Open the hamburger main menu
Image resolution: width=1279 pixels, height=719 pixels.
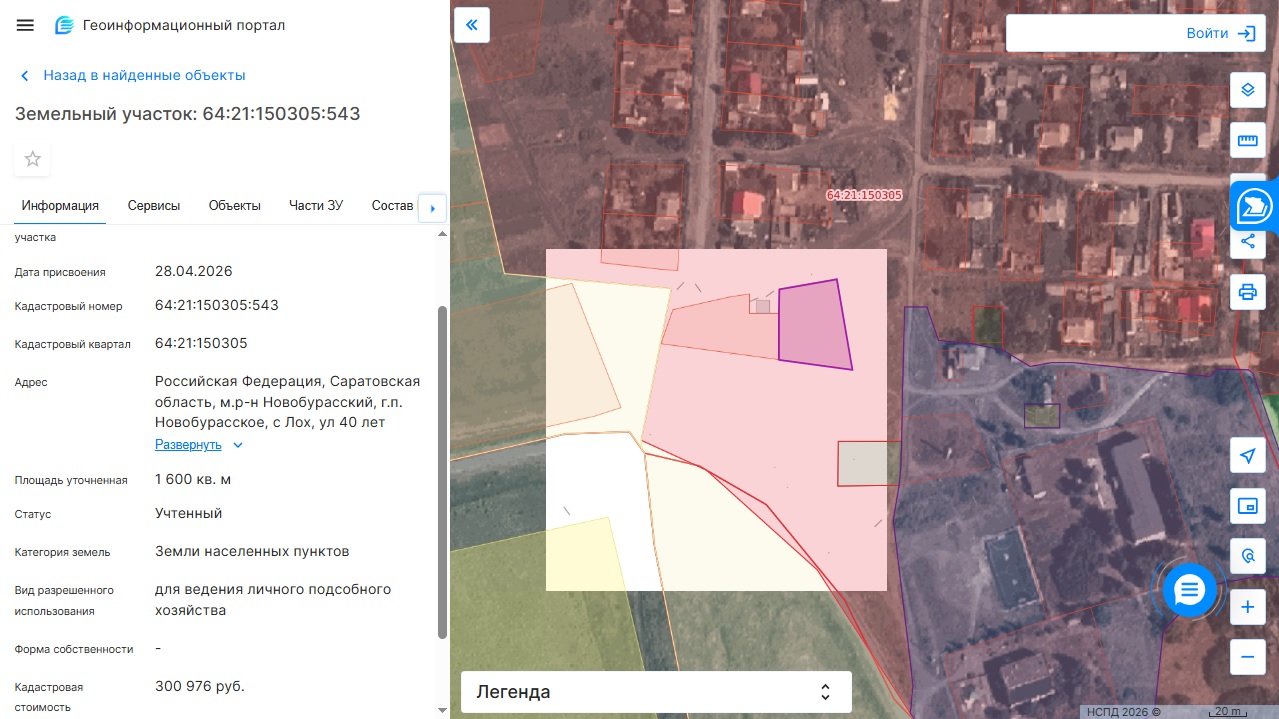tap(25, 25)
